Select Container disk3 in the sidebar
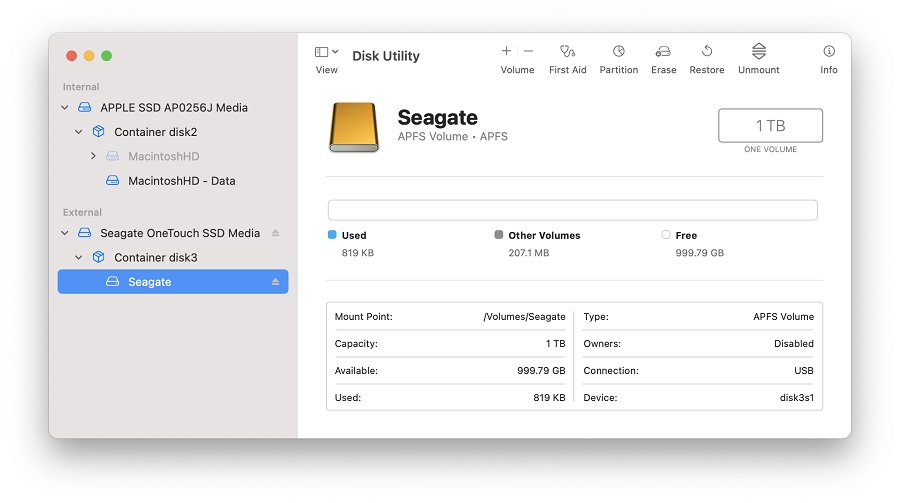900x503 pixels. tap(155, 257)
